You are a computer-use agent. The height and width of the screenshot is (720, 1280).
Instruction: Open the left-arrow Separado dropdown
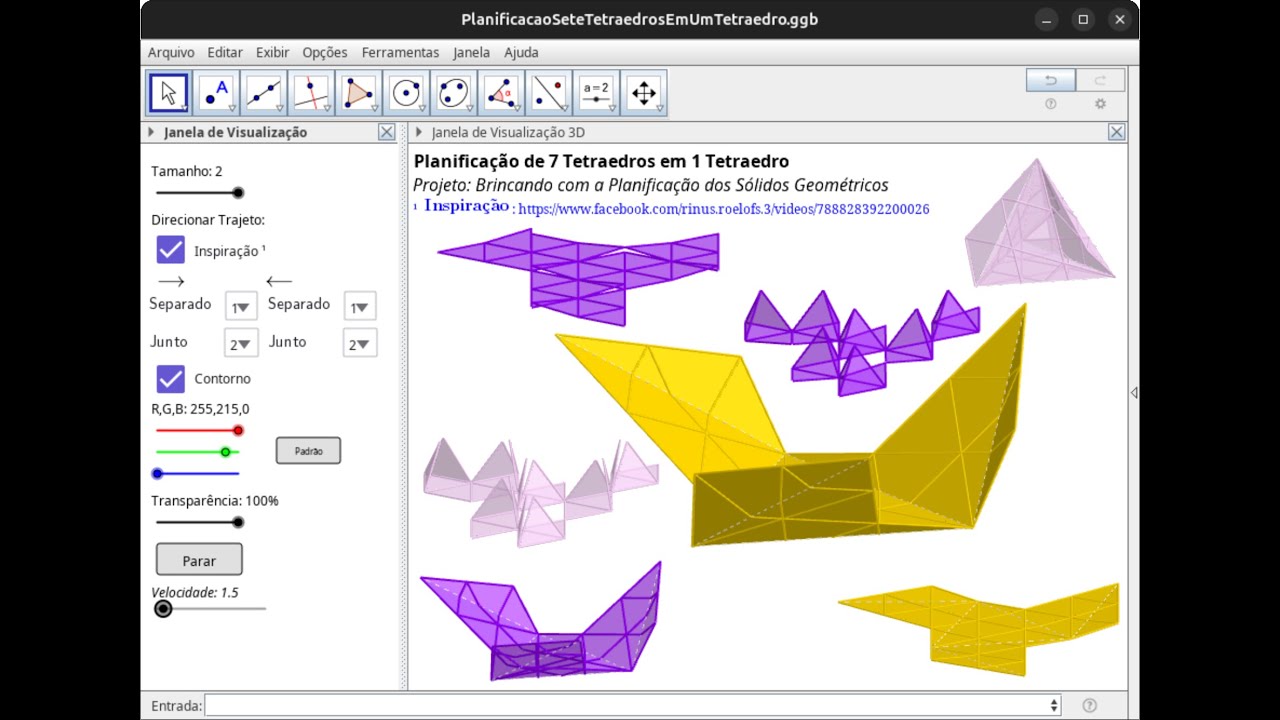pyautogui.click(x=359, y=307)
